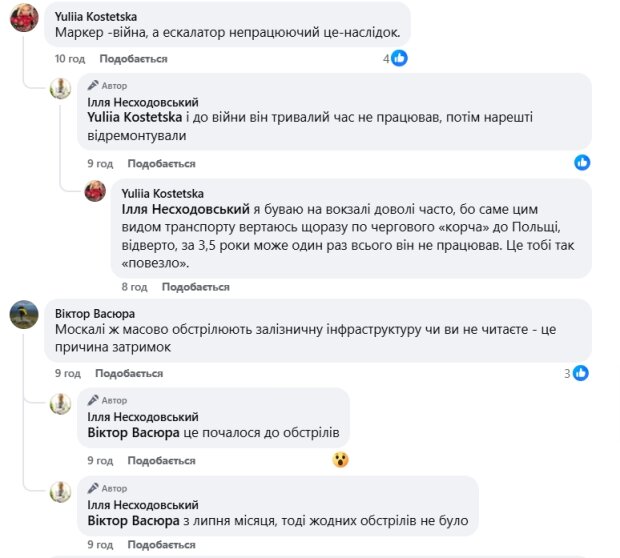Click the wow emoji reaction icon
This screenshot has width=620, height=558.
click(341, 460)
